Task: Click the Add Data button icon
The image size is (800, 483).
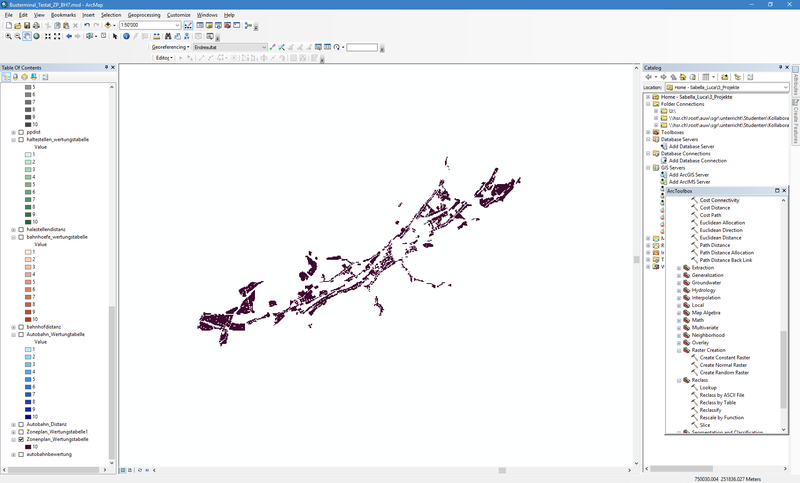Action: click(x=108, y=25)
